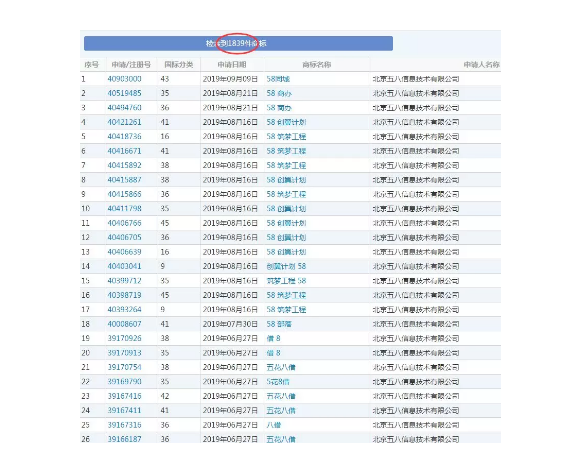Click applicant name cell in row 1
This screenshot has width=588, height=450.
(416, 79)
